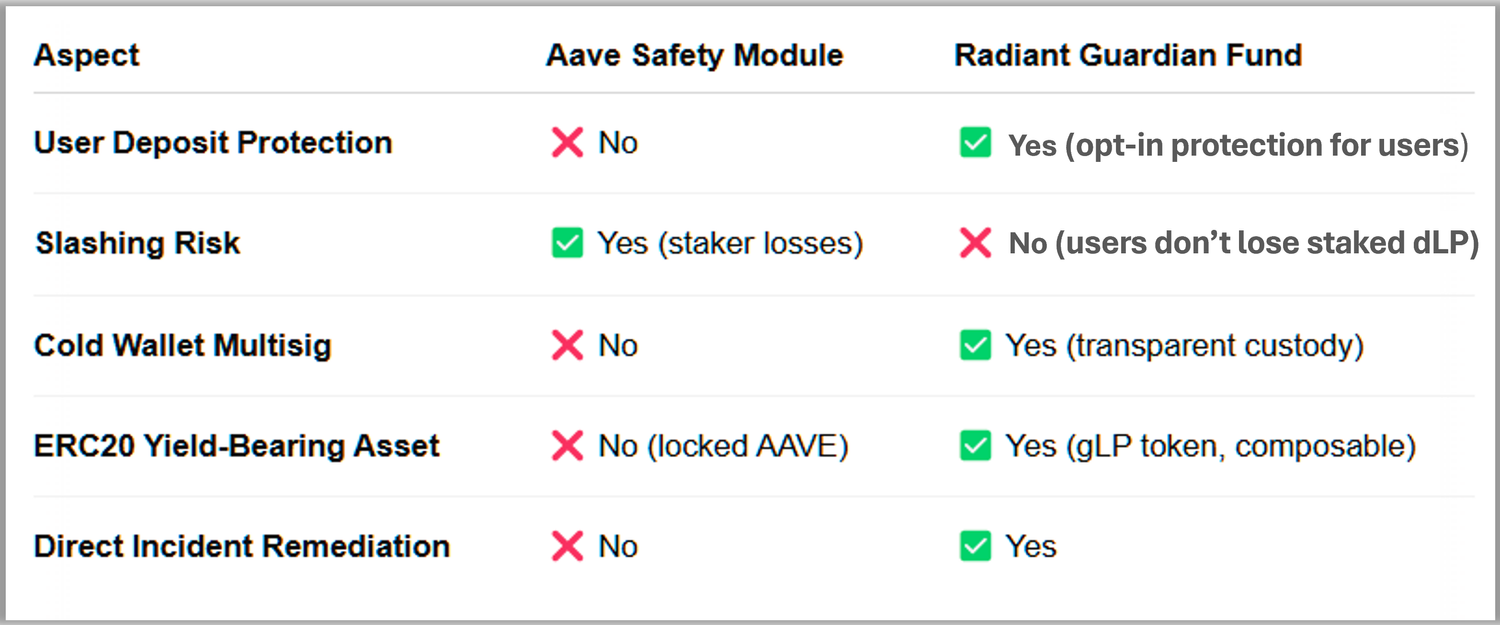
Task: Click the red X beside Aave User Deposit Protection
Action: [x=567, y=143]
